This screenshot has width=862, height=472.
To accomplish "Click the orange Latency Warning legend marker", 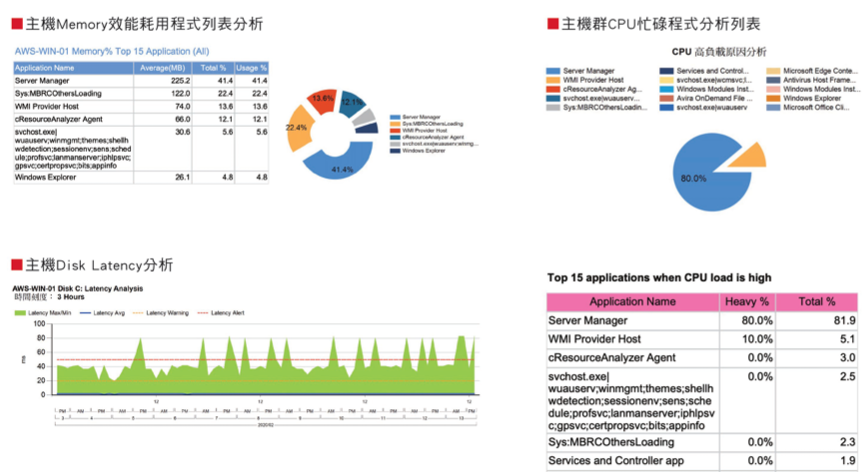I will pos(138,314).
